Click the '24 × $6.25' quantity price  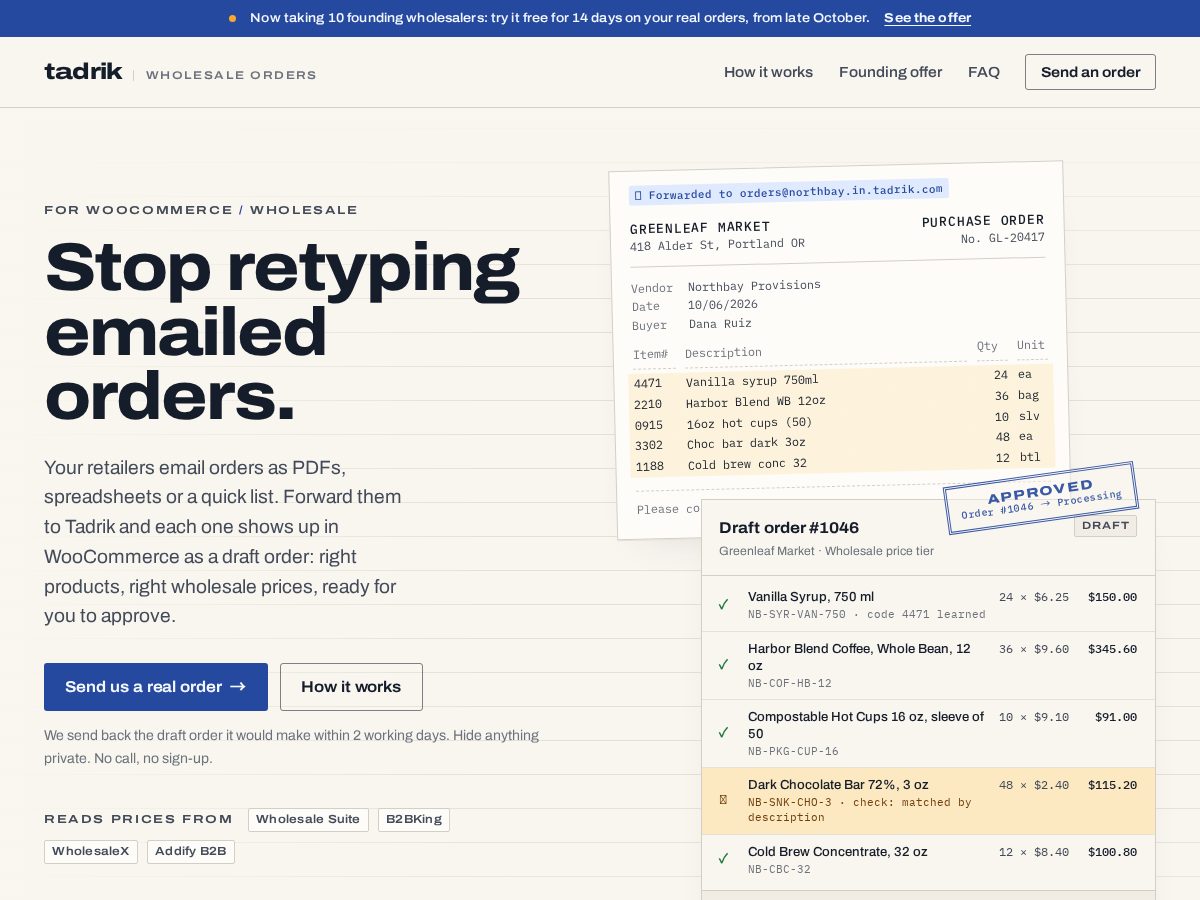click(x=1034, y=597)
